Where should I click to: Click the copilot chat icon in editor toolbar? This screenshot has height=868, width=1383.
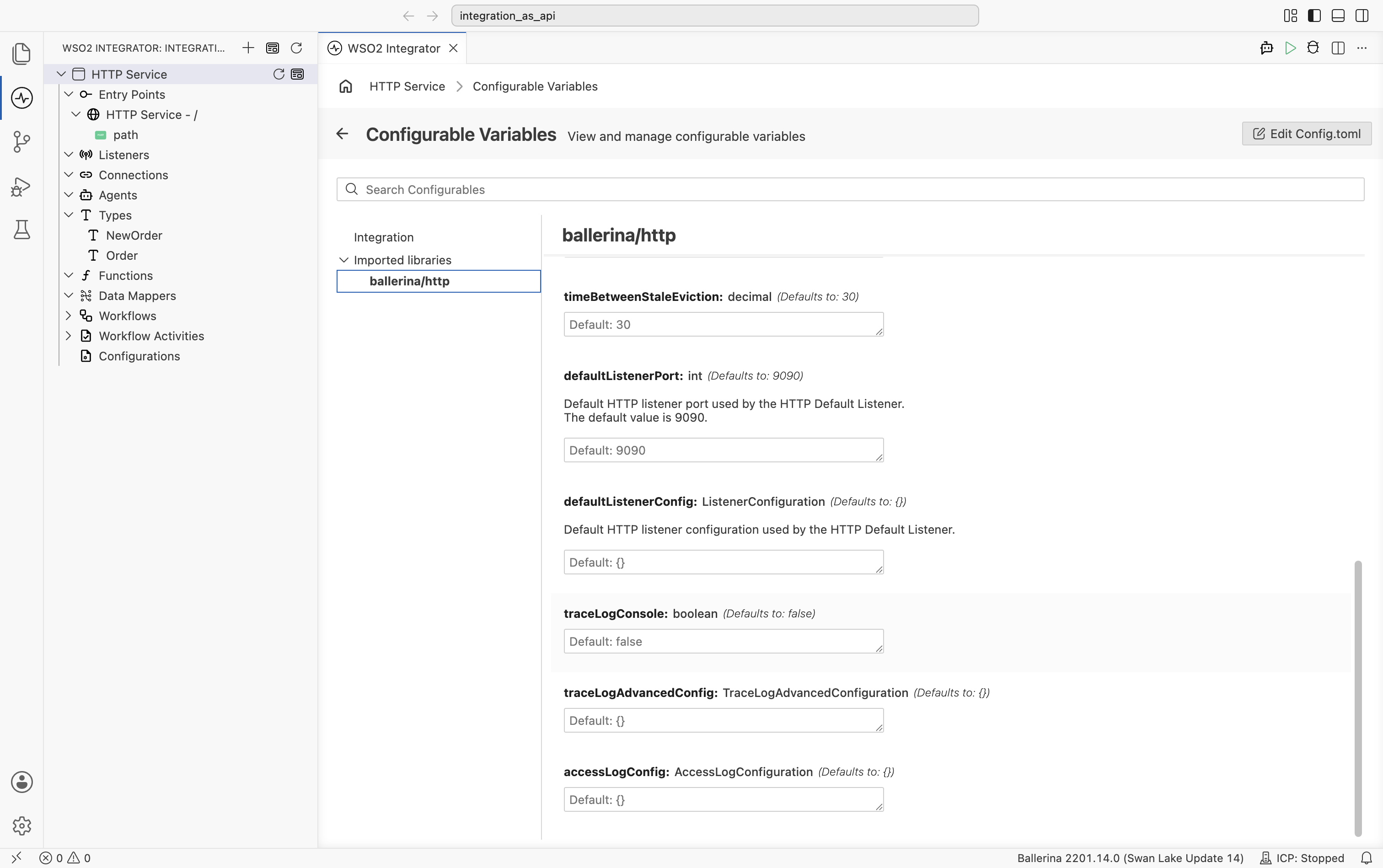coord(1266,48)
